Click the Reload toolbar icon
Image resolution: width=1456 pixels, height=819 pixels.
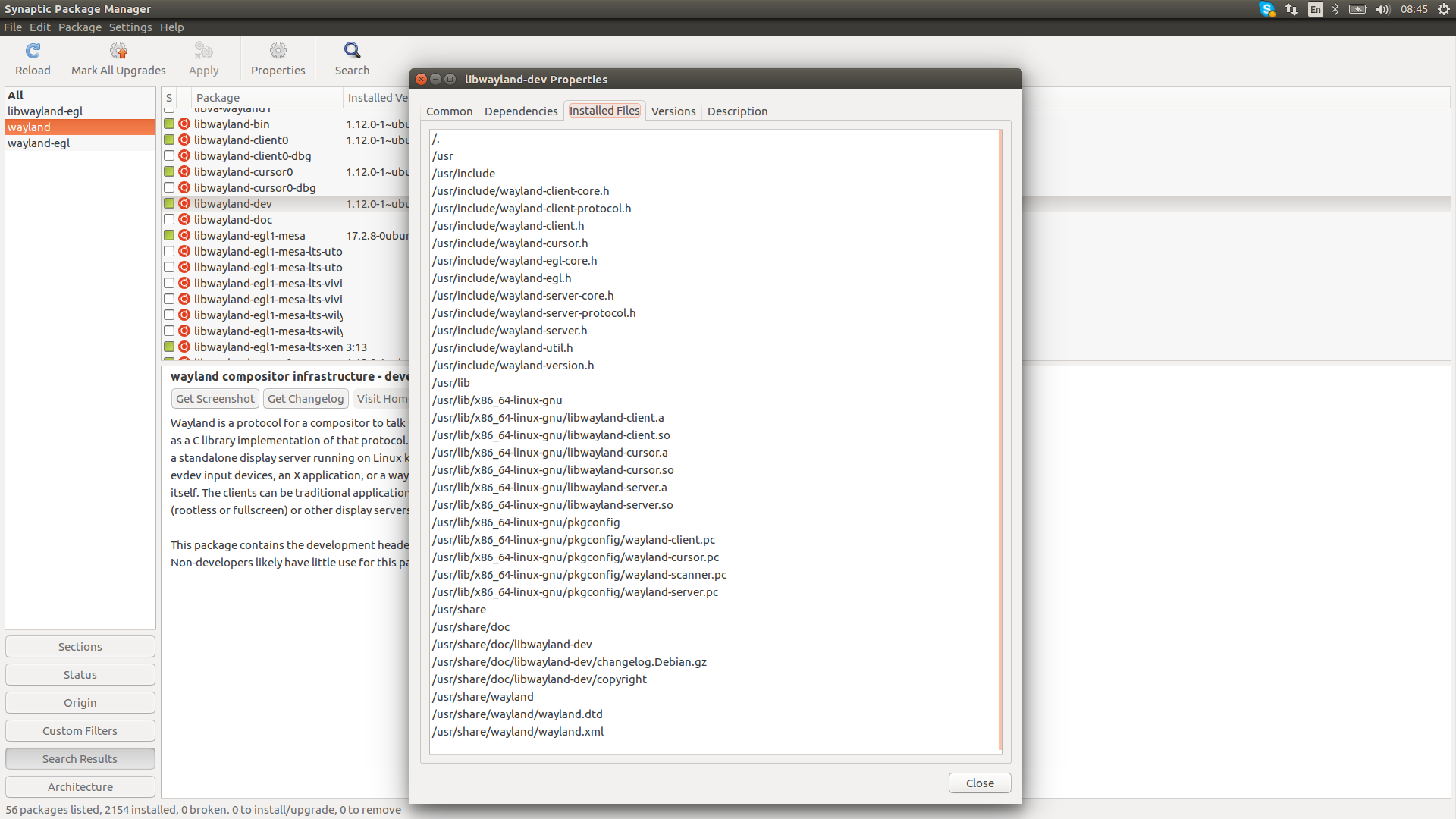tap(33, 51)
